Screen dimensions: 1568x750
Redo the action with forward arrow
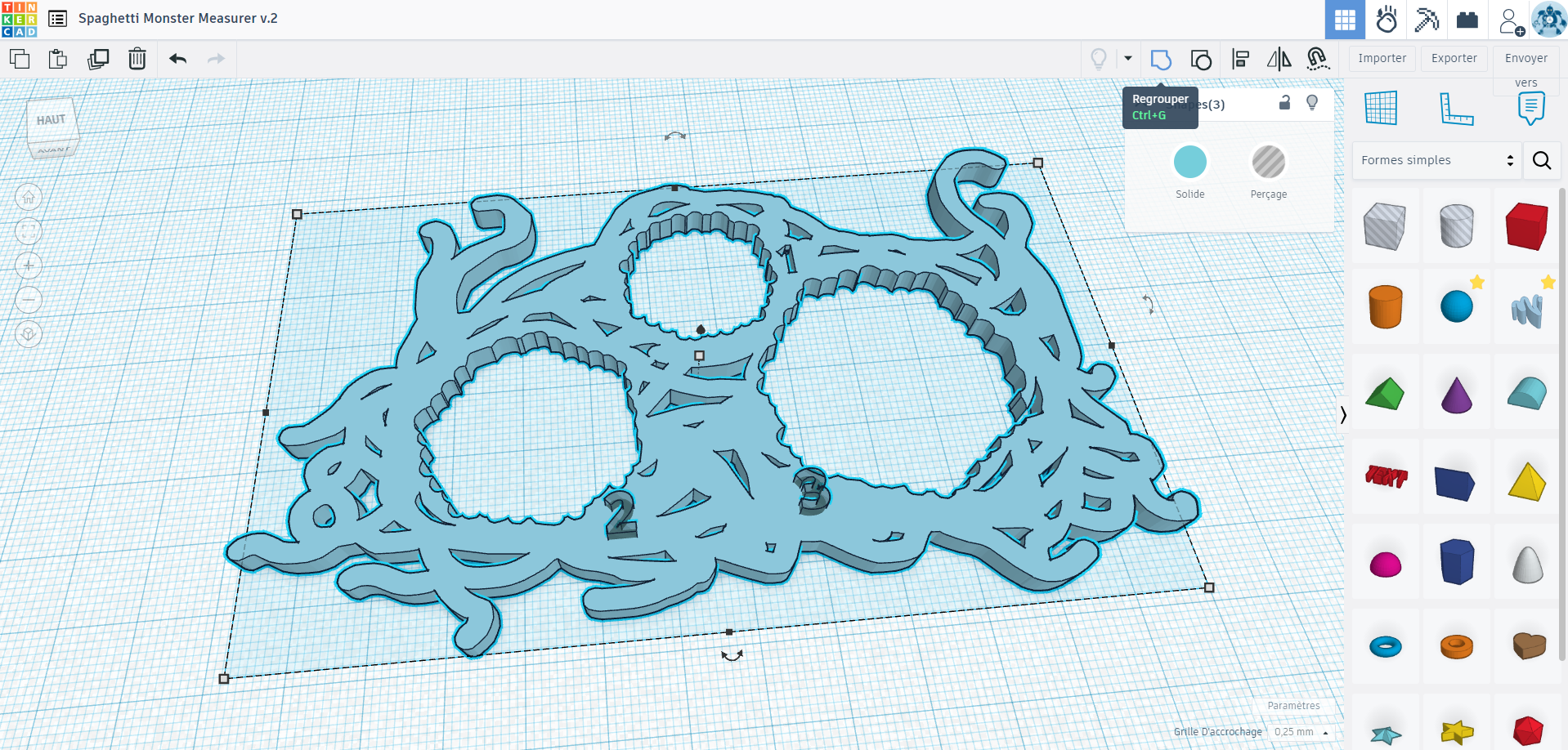pos(216,59)
